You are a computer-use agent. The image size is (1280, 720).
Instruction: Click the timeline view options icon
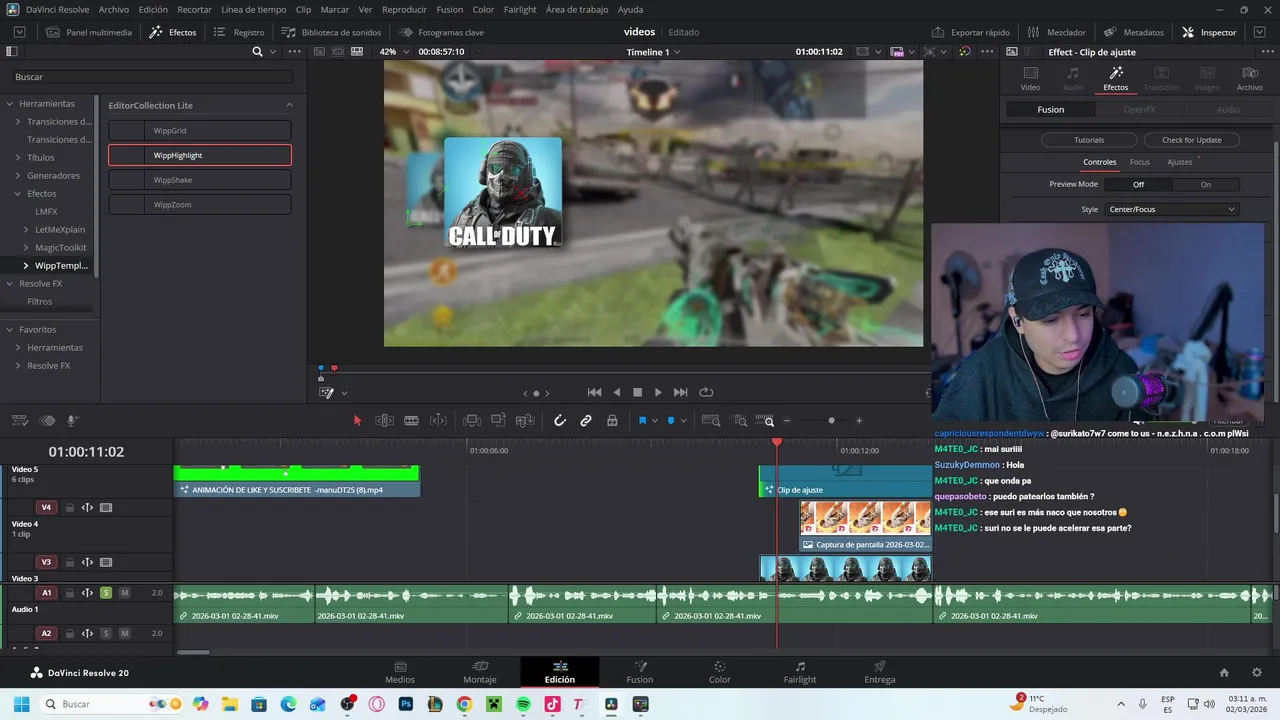19,421
